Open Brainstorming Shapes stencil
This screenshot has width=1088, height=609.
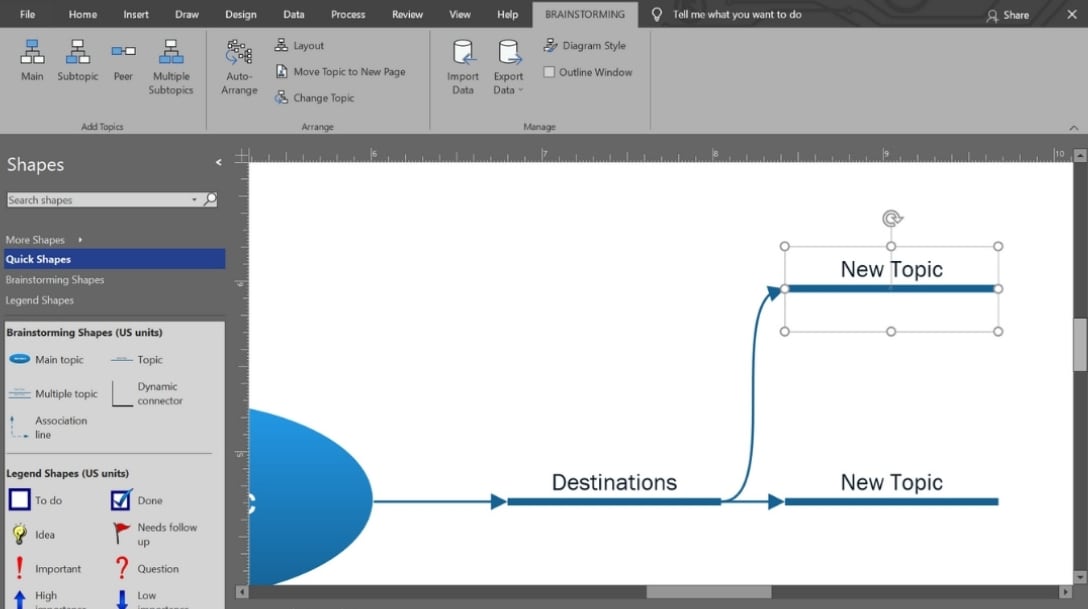pos(55,280)
